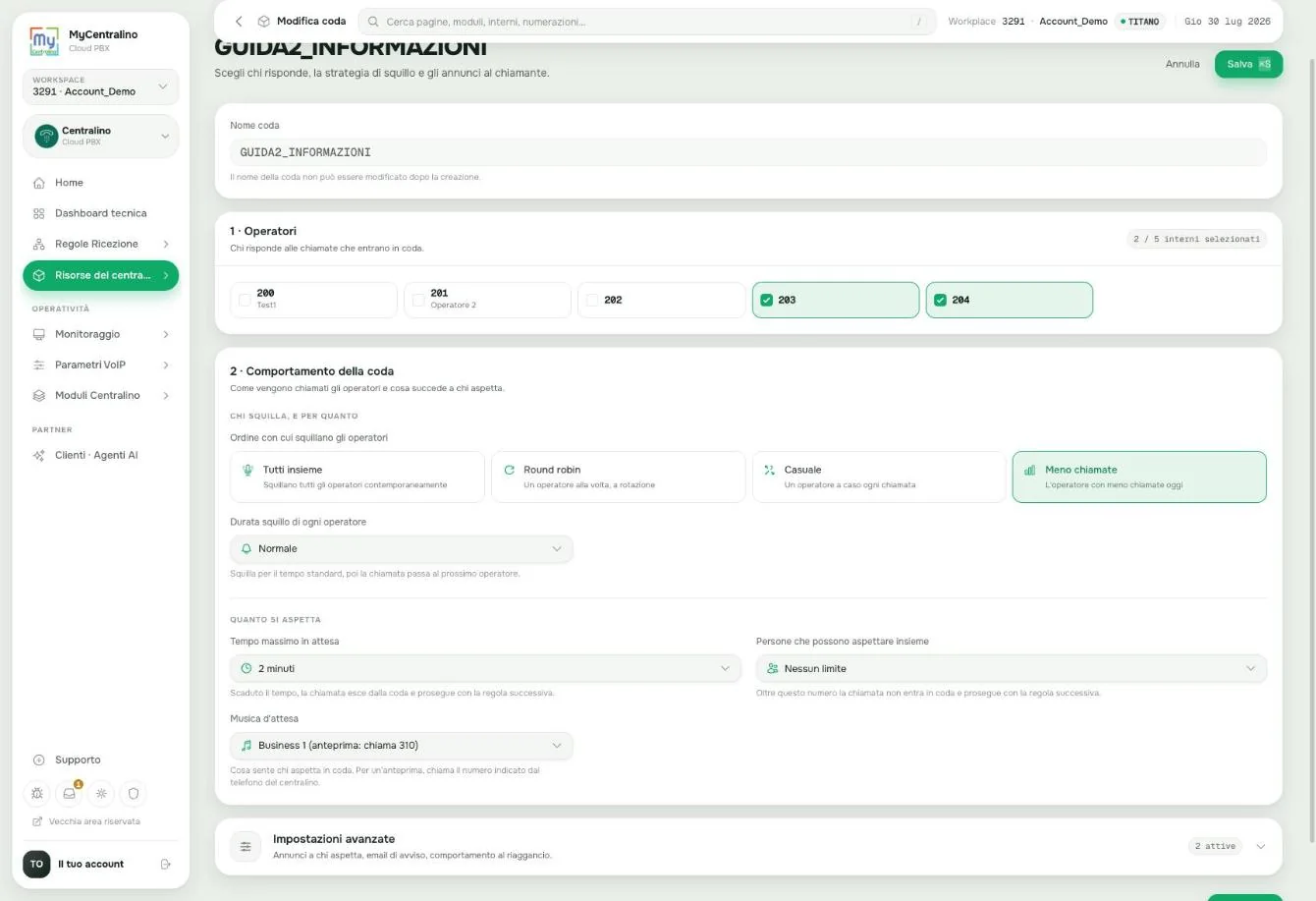Click the clock icon in 2 minuti field

[x=247, y=668]
